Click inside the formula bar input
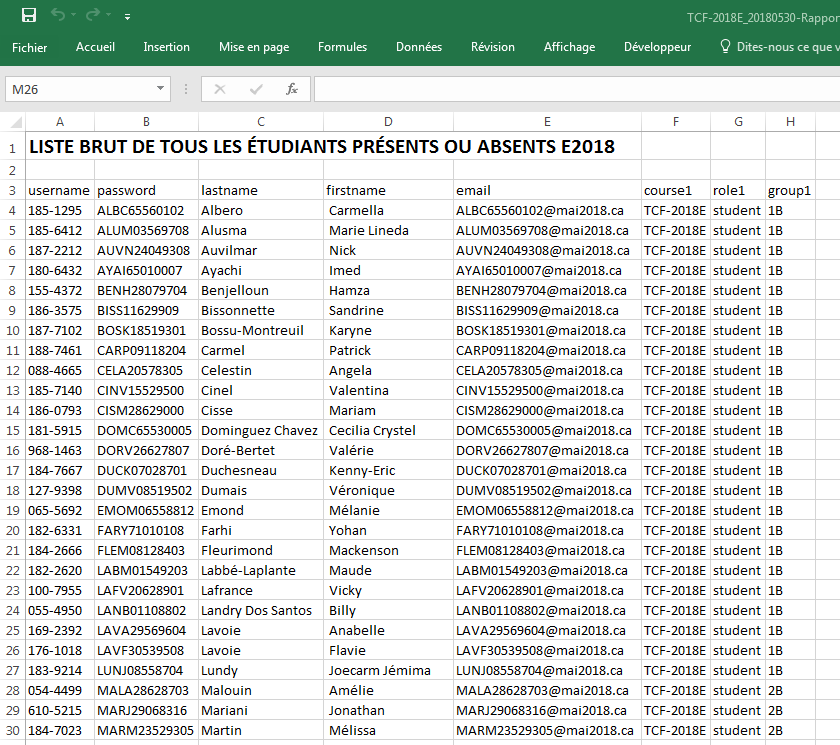 coord(570,89)
